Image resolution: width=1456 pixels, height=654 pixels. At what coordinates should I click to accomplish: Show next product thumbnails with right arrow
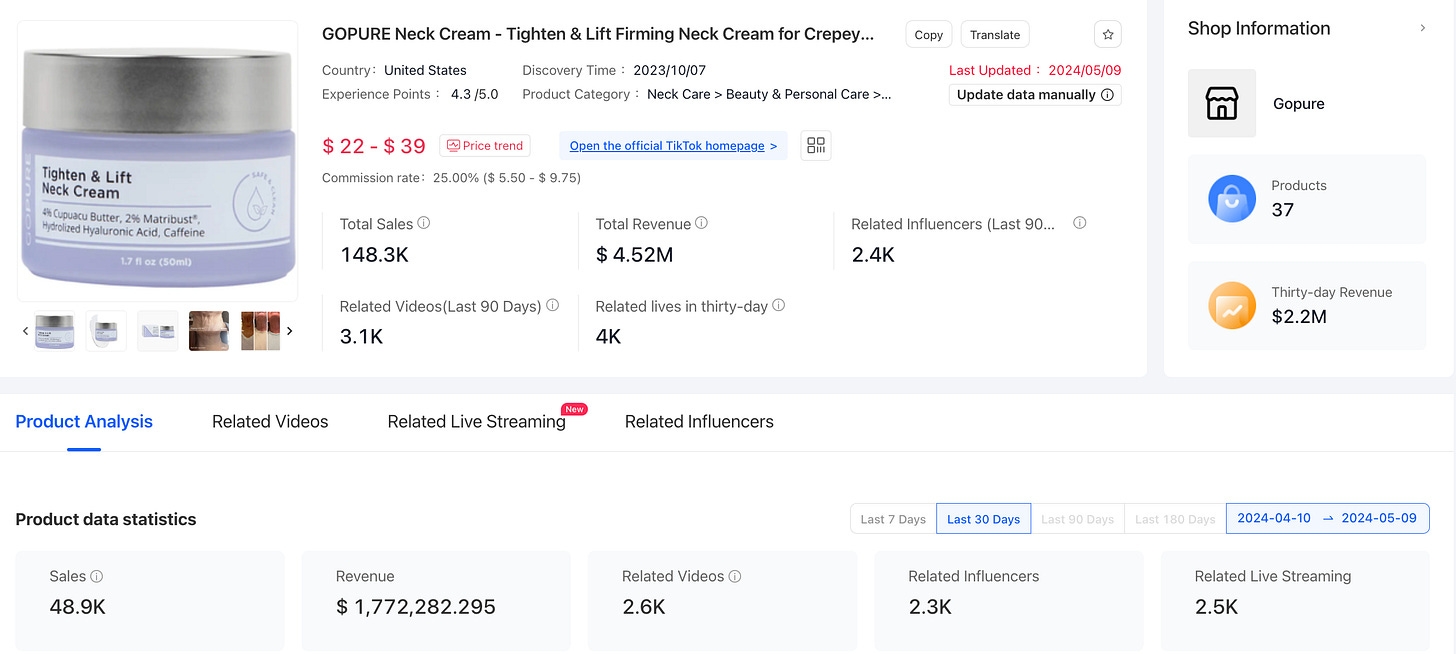coord(290,331)
